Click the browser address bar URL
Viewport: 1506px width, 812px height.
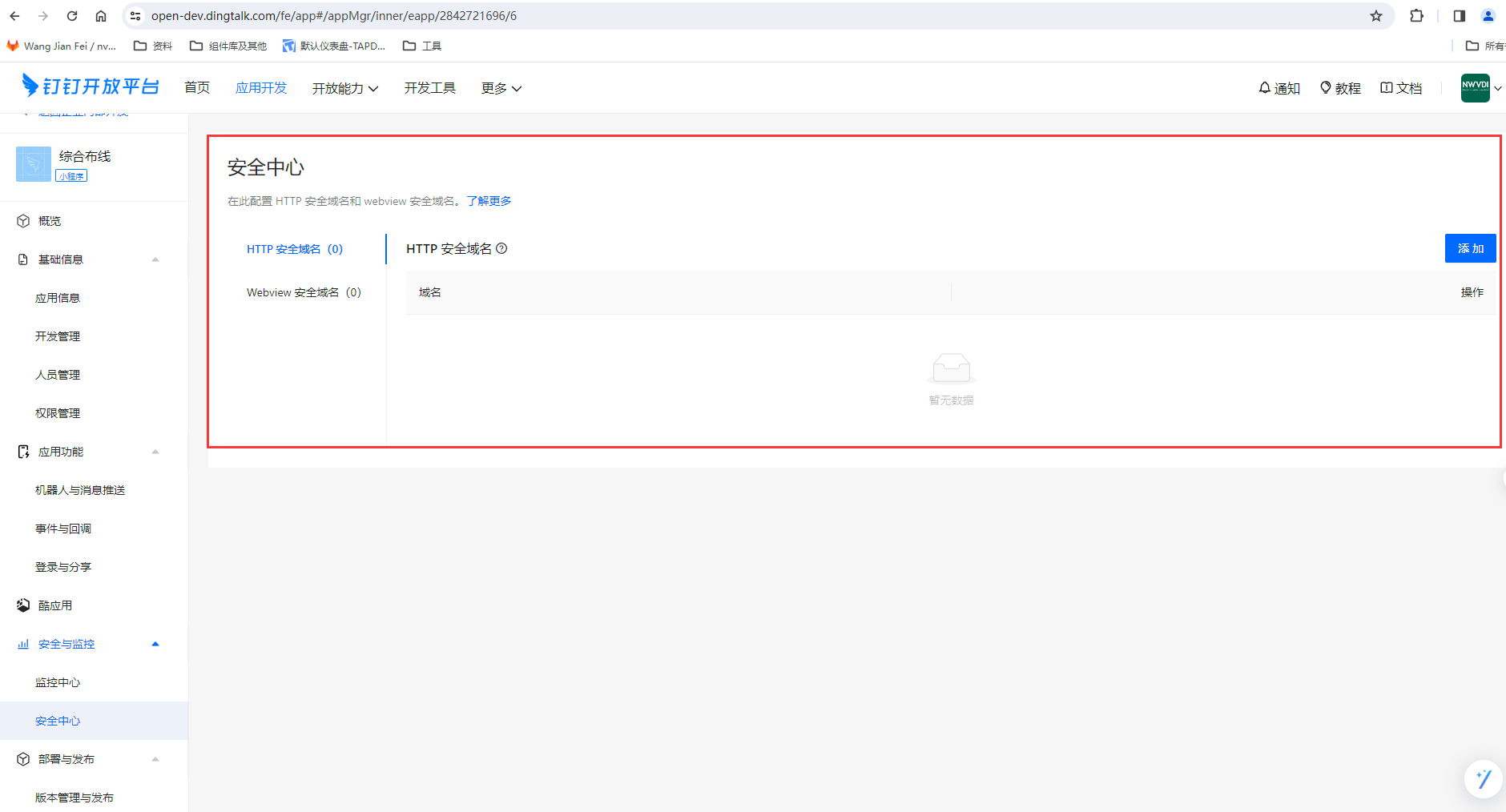(334, 16)
